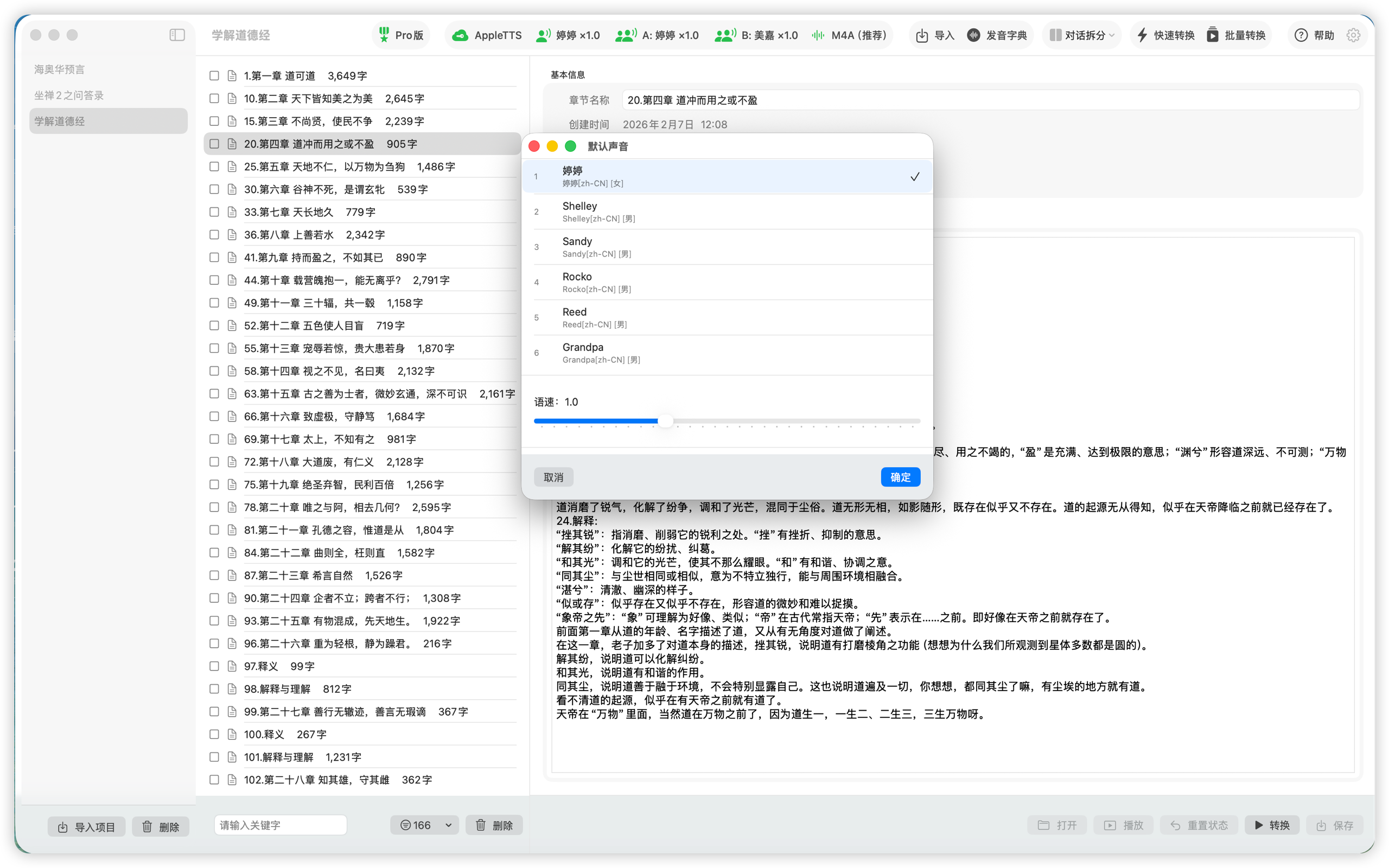Click the 播放 play button
Screen dimensions: 1389x868
point(1124,825)
